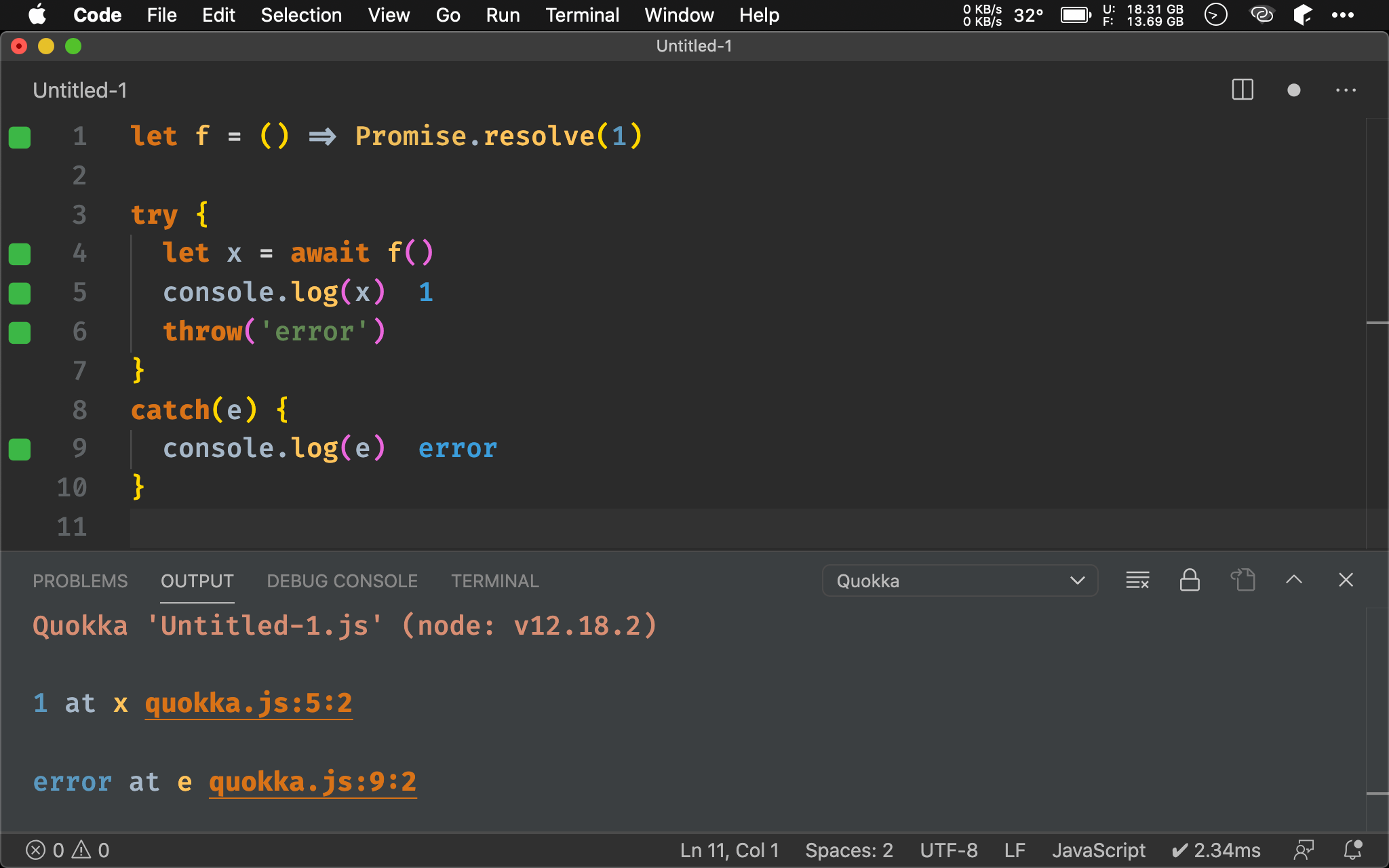Click the TERMINAL tab
Viewport: 1389px width, 868px height.
pos(494,580)
